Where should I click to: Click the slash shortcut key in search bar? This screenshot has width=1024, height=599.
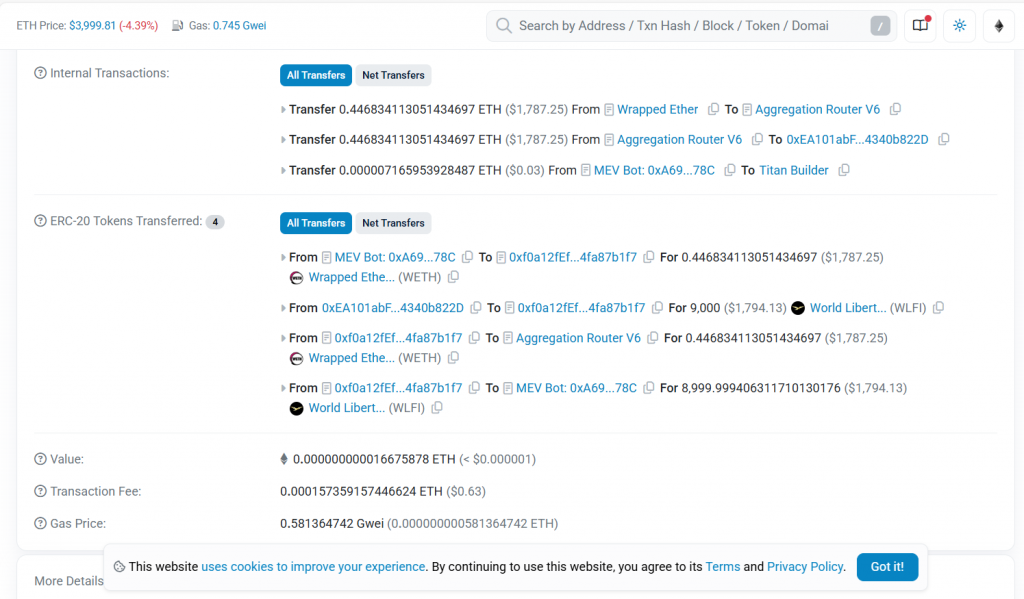tap(880, 25)
